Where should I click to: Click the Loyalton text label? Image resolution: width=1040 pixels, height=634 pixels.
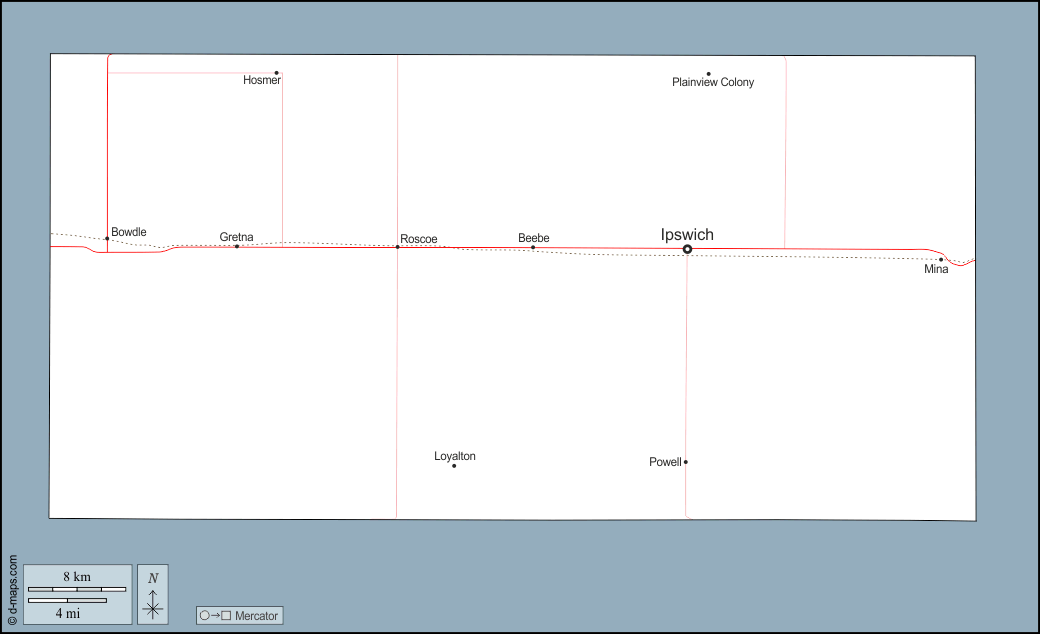(x=455, y=456)
